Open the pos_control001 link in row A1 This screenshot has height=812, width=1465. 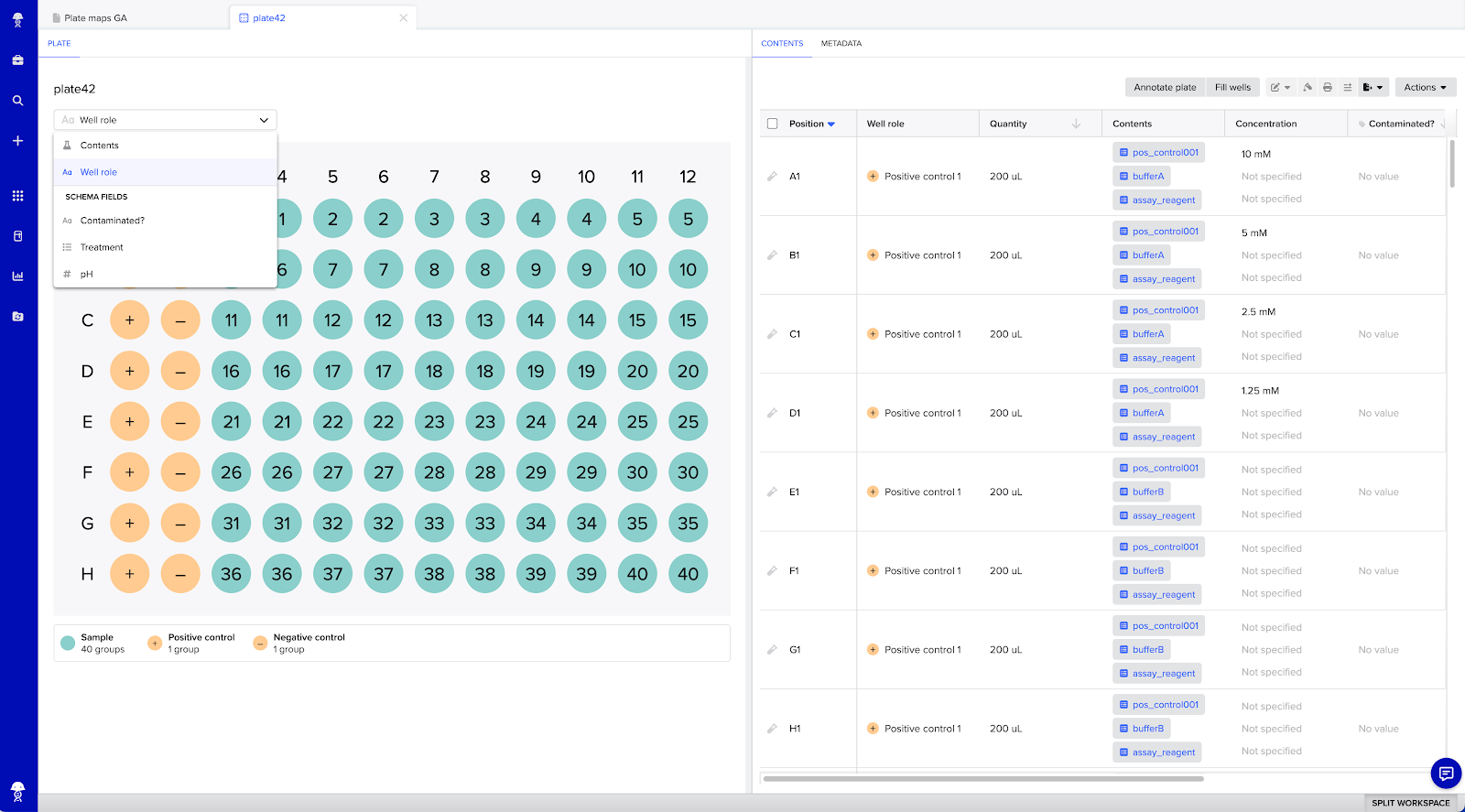1158,153
